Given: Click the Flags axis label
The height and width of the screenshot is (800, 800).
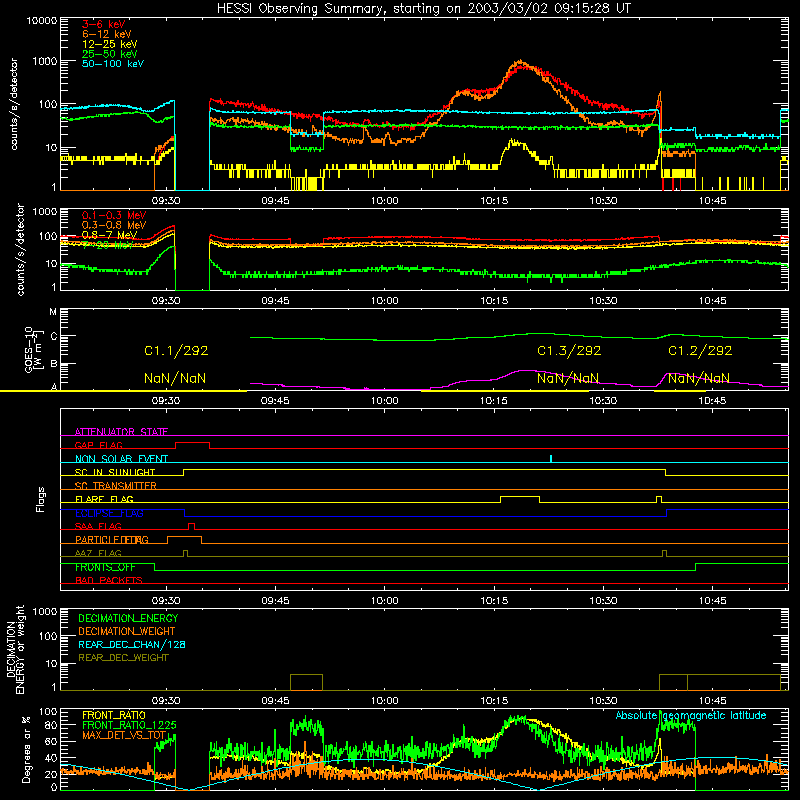Looking at the screenshot, I should (x=41, y=499).
